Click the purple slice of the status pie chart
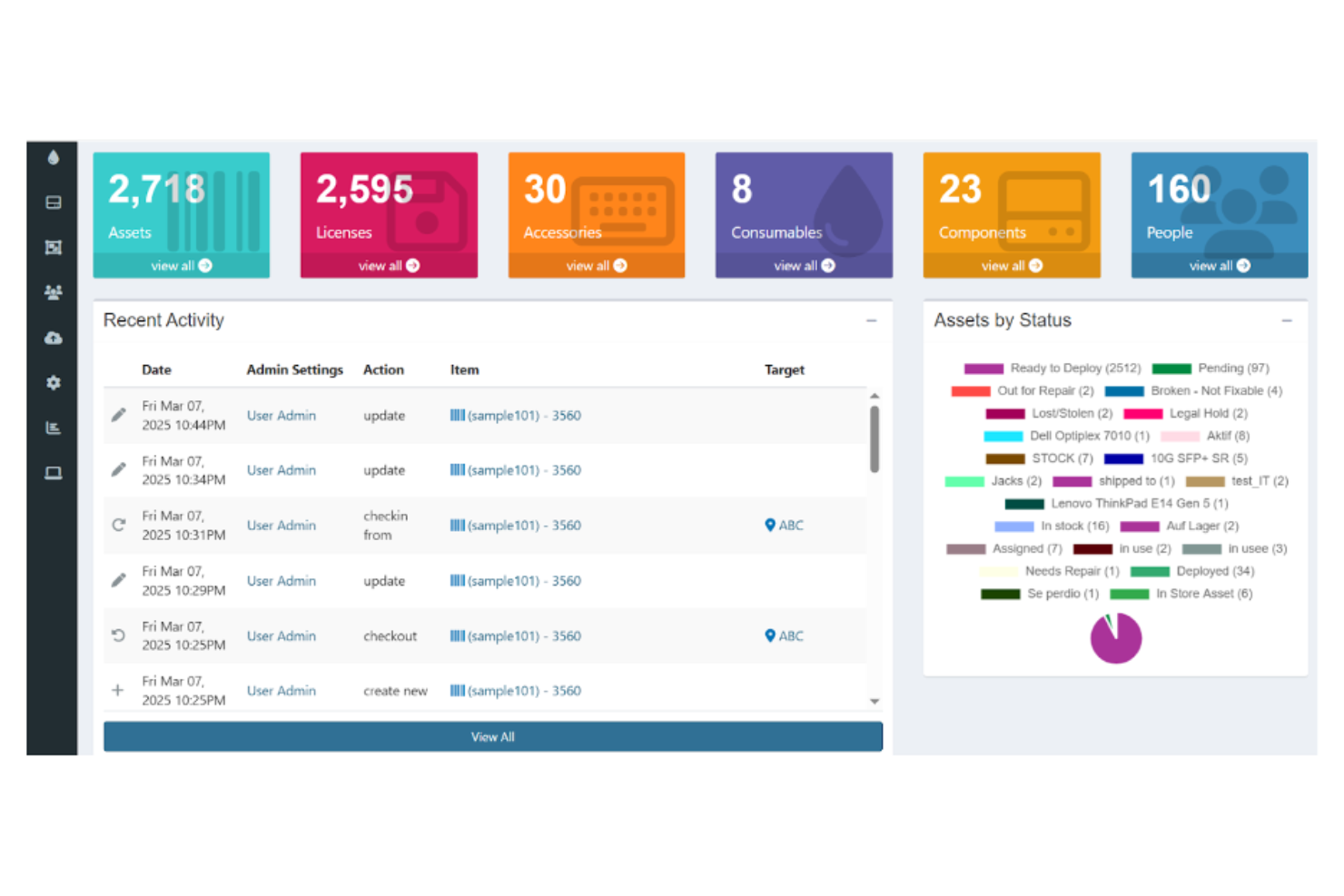The height and width of the screenshot is (896, 1344). [1115, 638]
